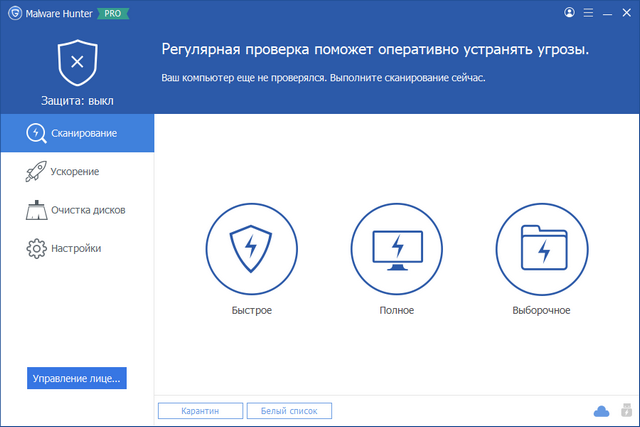
Task: Open the Белый список whitelist
Action: [288, 411]
